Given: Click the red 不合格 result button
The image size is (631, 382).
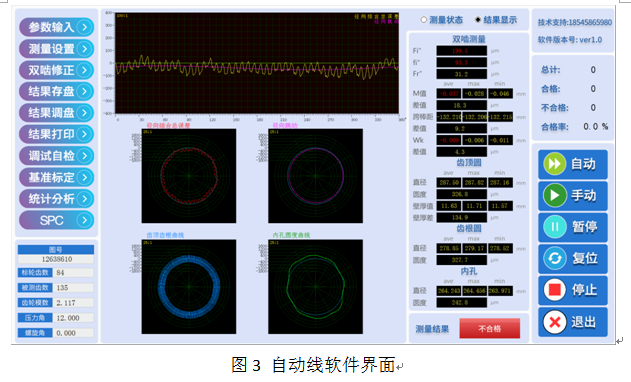Looking at the screenshot, I should [489, 329].
